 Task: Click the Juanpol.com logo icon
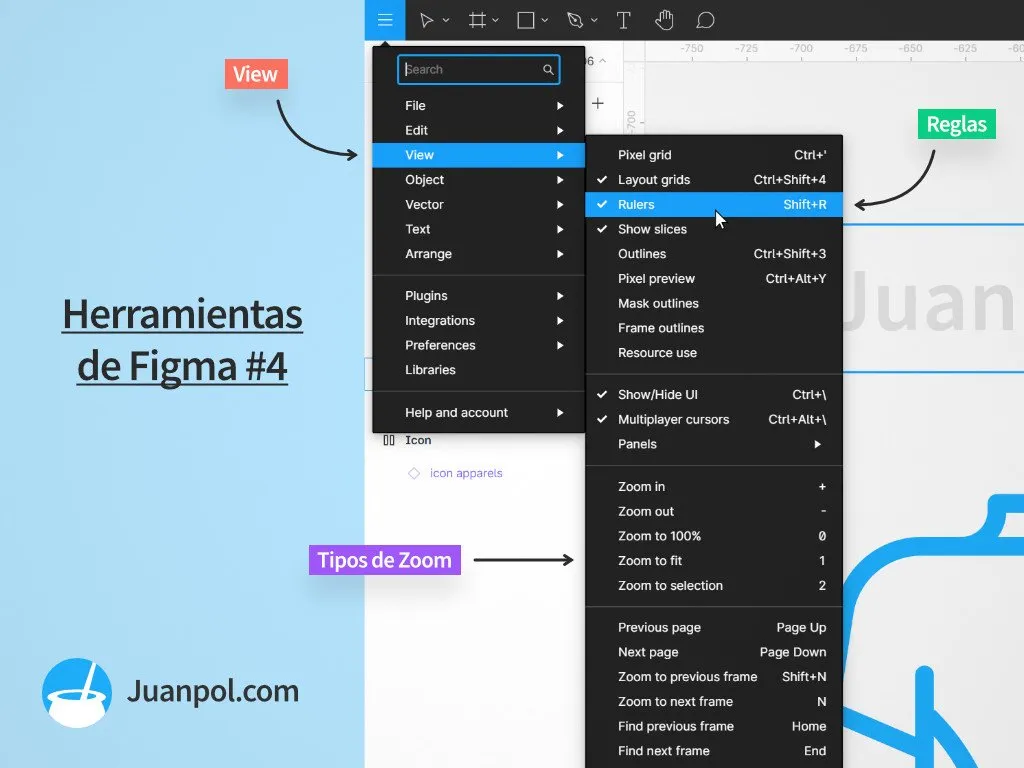tap(77, 692)
